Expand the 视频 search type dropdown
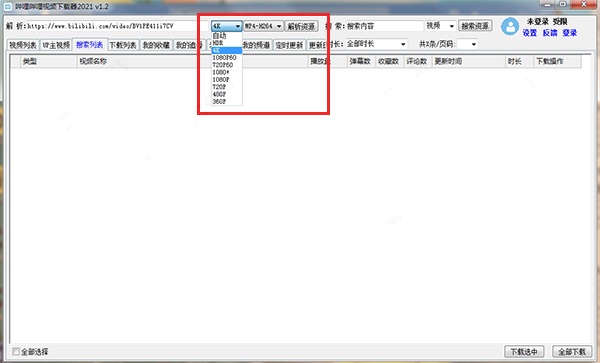The width and height of the screenshot is (600, 363). 440,26
